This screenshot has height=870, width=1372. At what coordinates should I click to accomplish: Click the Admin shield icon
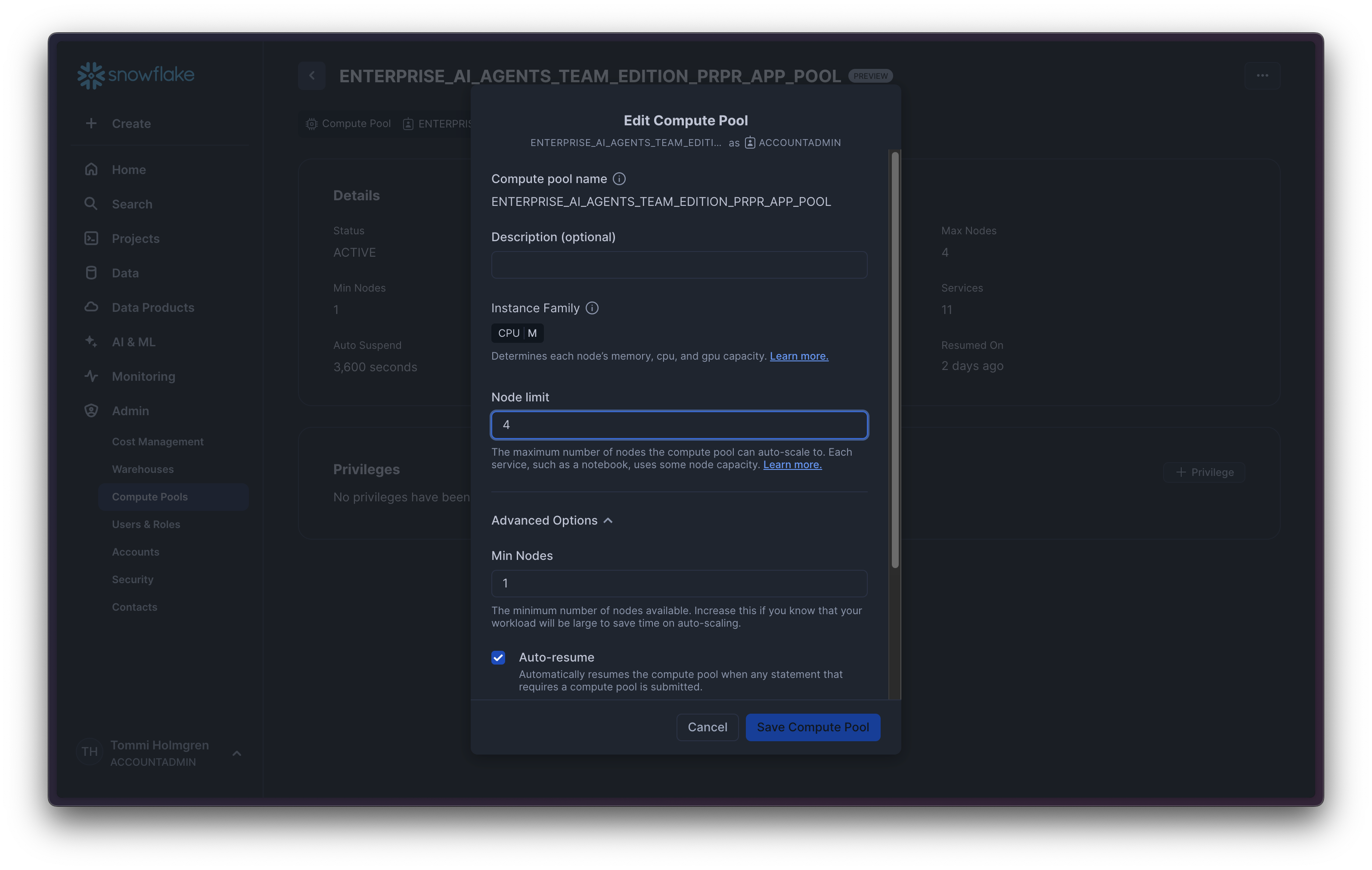pos(91,410)
